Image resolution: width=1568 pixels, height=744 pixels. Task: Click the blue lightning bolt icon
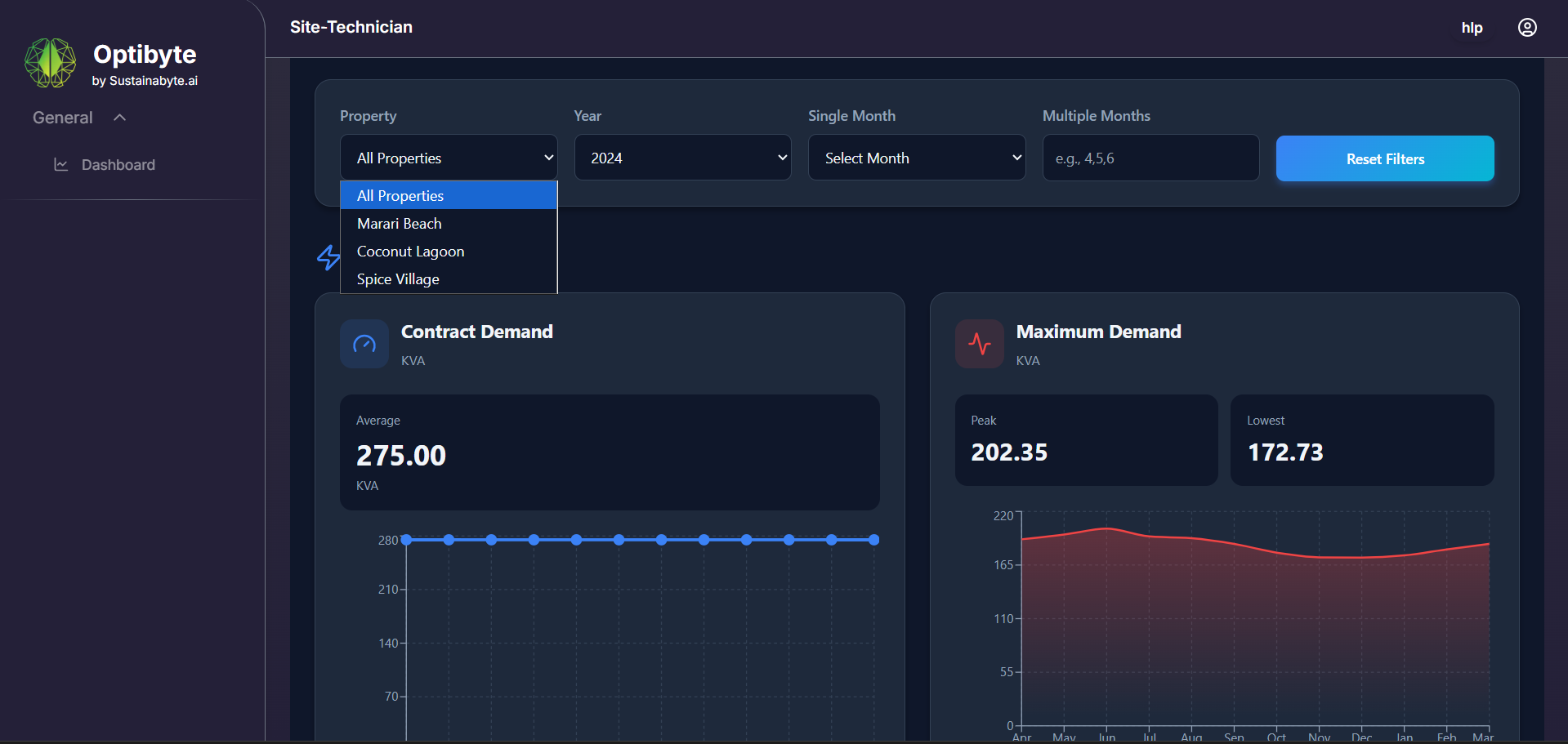(328, 257)
